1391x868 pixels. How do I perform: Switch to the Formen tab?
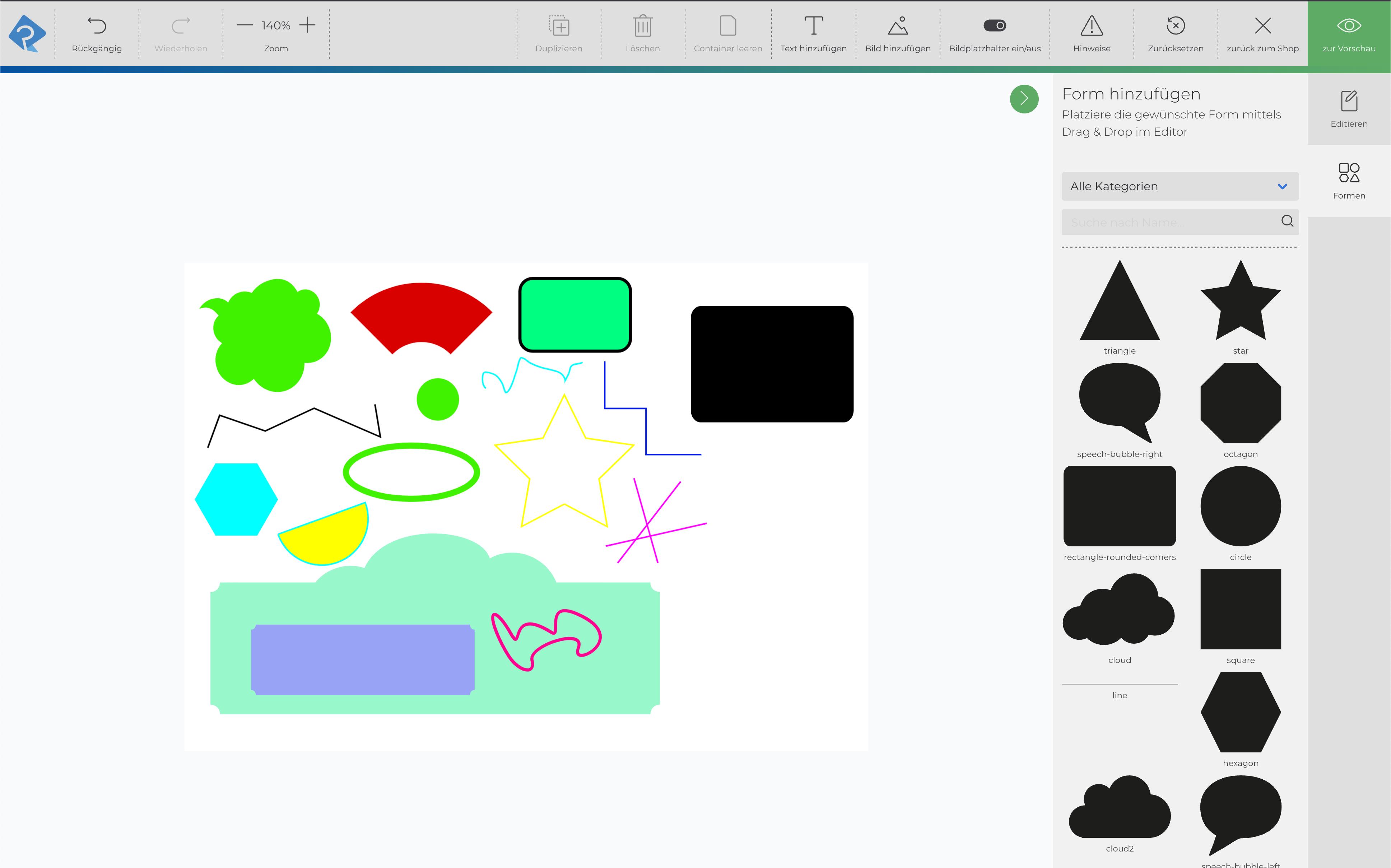point(1349,180)
